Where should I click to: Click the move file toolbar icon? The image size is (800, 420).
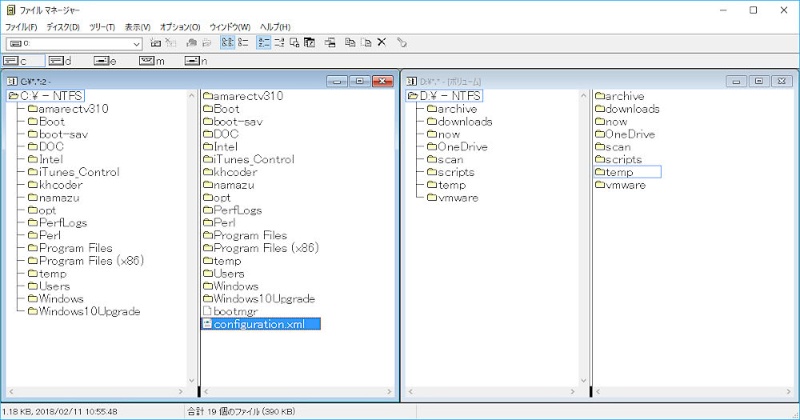click(x=365, y=43)
